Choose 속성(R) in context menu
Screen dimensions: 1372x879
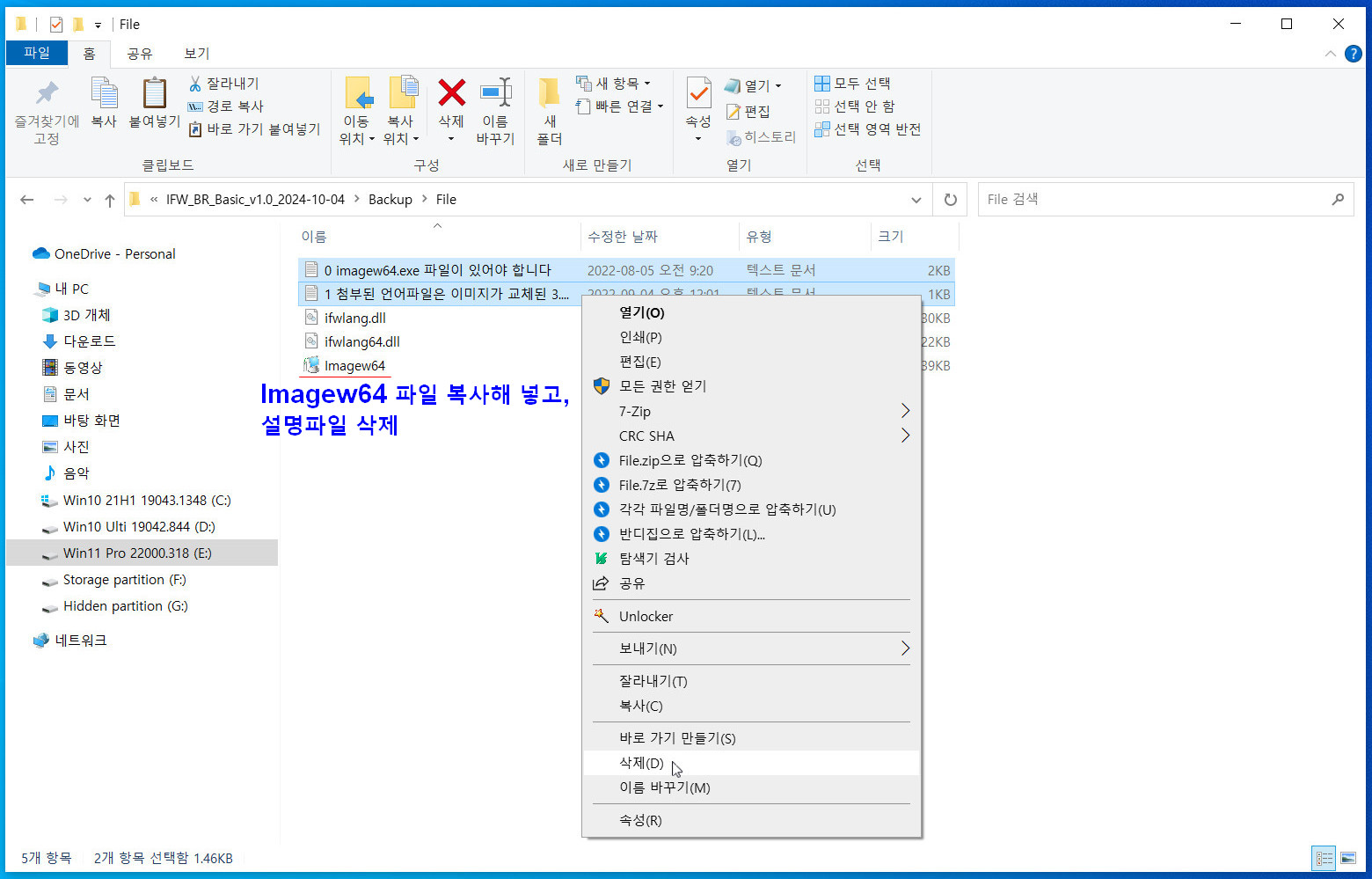click(752, 820)
